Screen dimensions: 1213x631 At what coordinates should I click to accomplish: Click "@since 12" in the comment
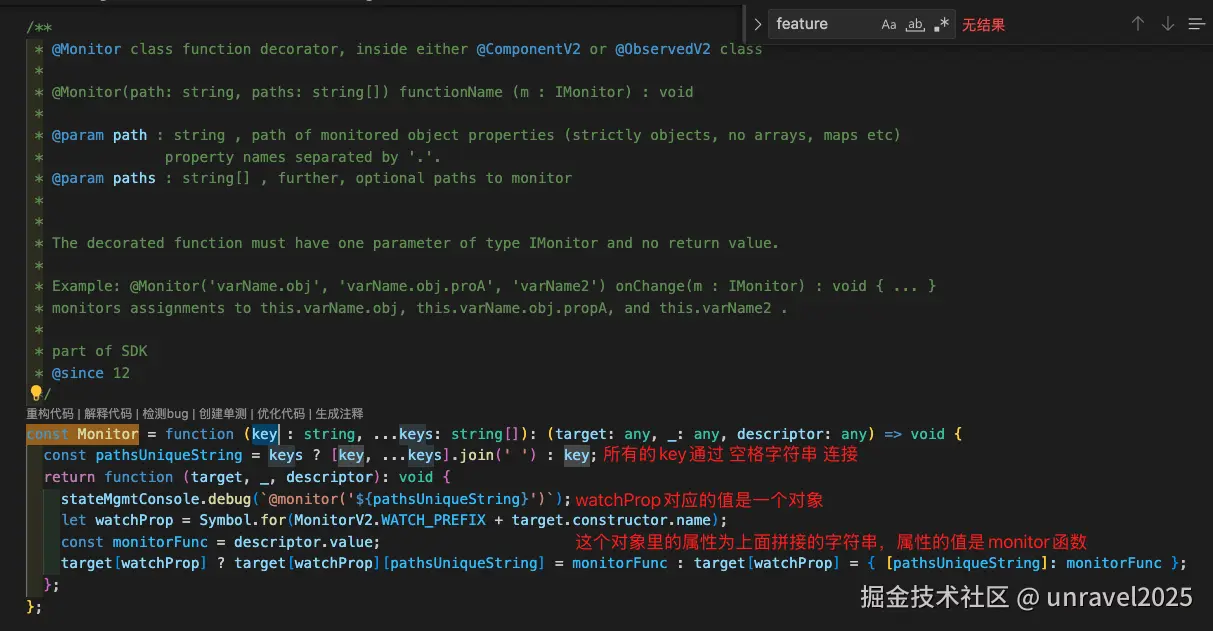click(x=91, y=373)
